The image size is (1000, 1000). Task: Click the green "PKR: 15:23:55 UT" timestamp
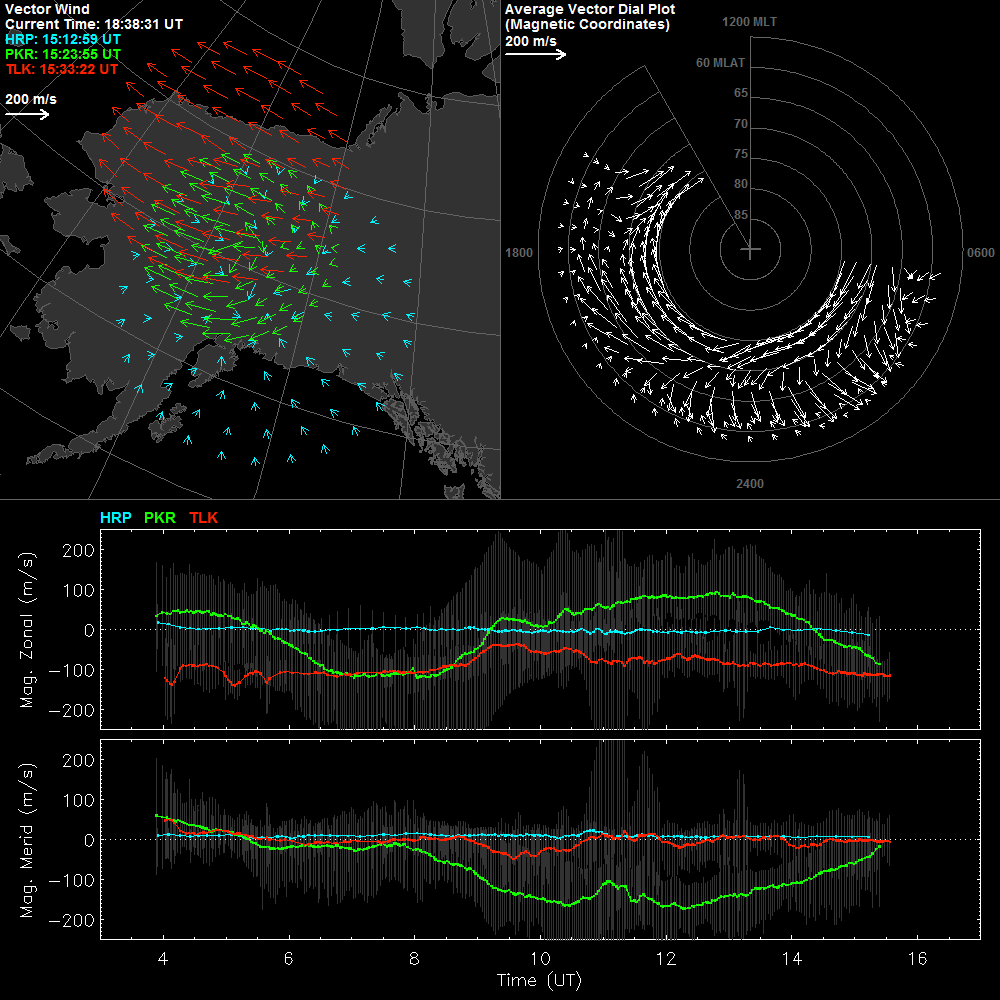[x=62, y=54]
